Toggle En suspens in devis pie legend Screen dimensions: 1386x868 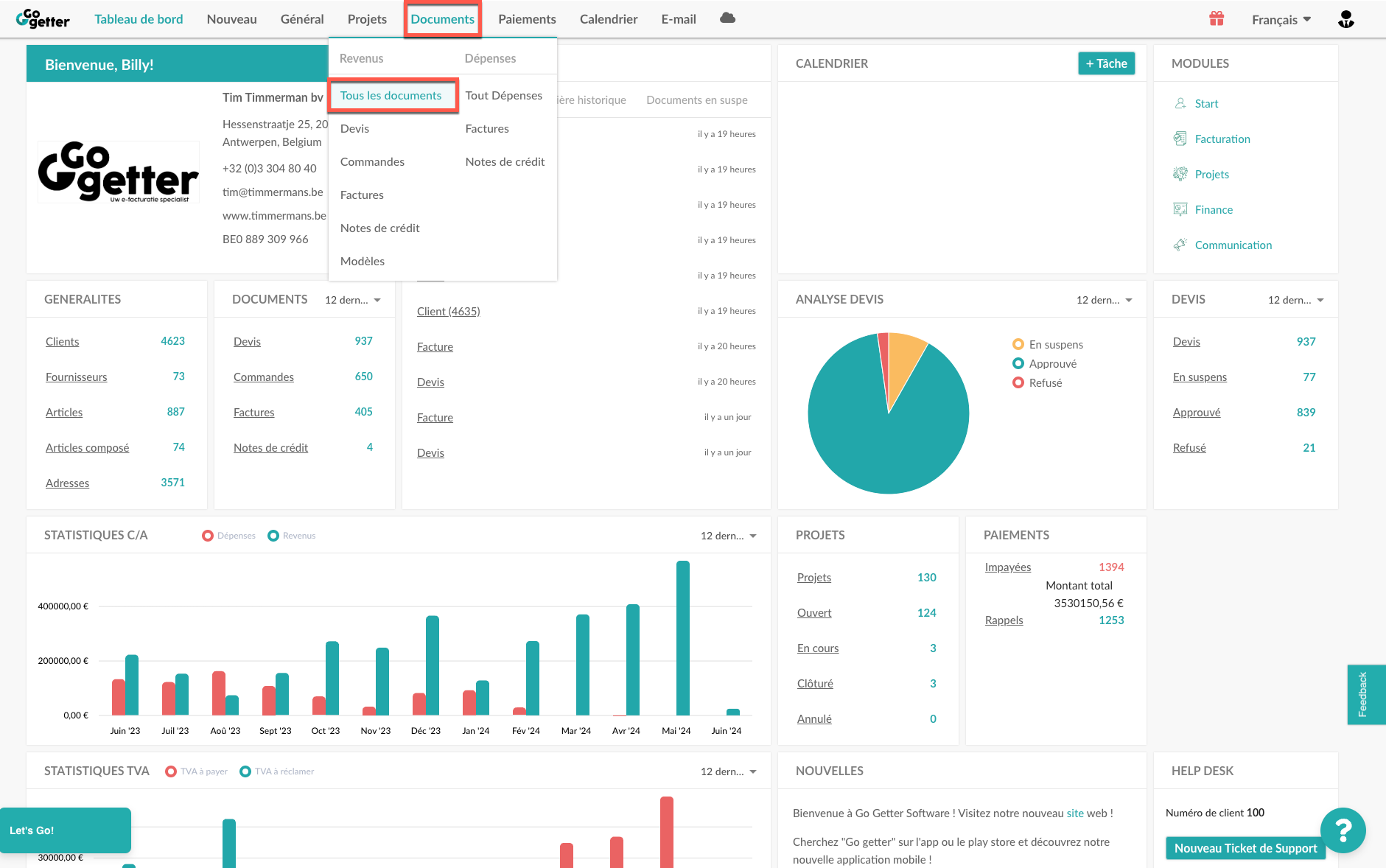click(x=1048, y=344)
